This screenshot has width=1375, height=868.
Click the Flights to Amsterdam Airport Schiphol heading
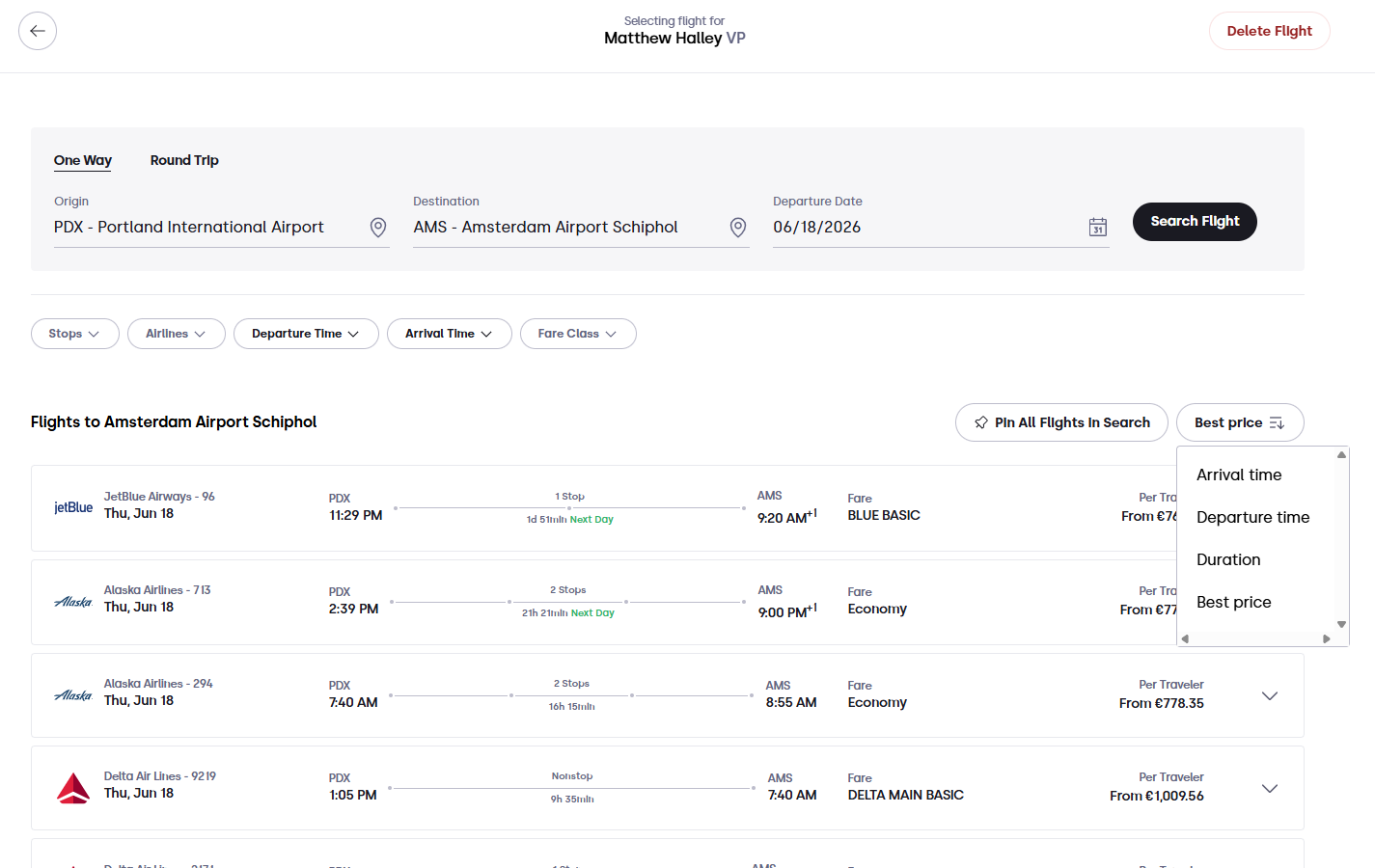pyautogui.click(x=174, y=421)
